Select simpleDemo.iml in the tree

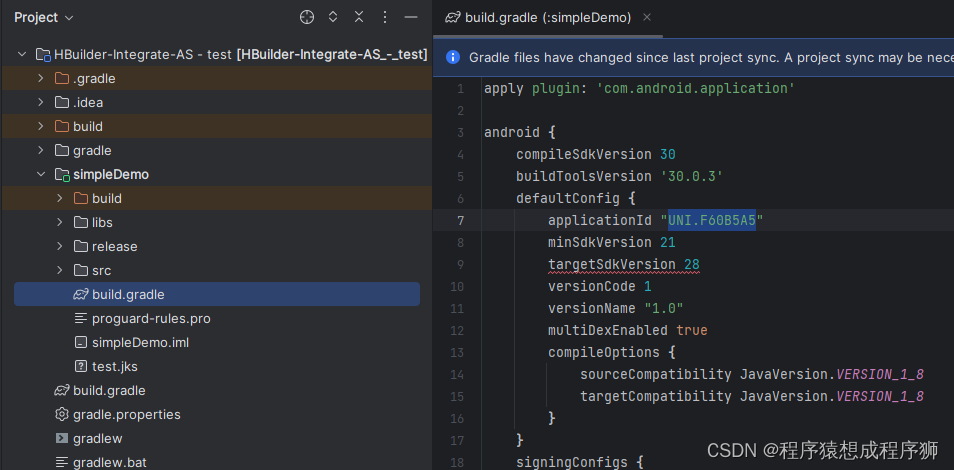(140, 342)
